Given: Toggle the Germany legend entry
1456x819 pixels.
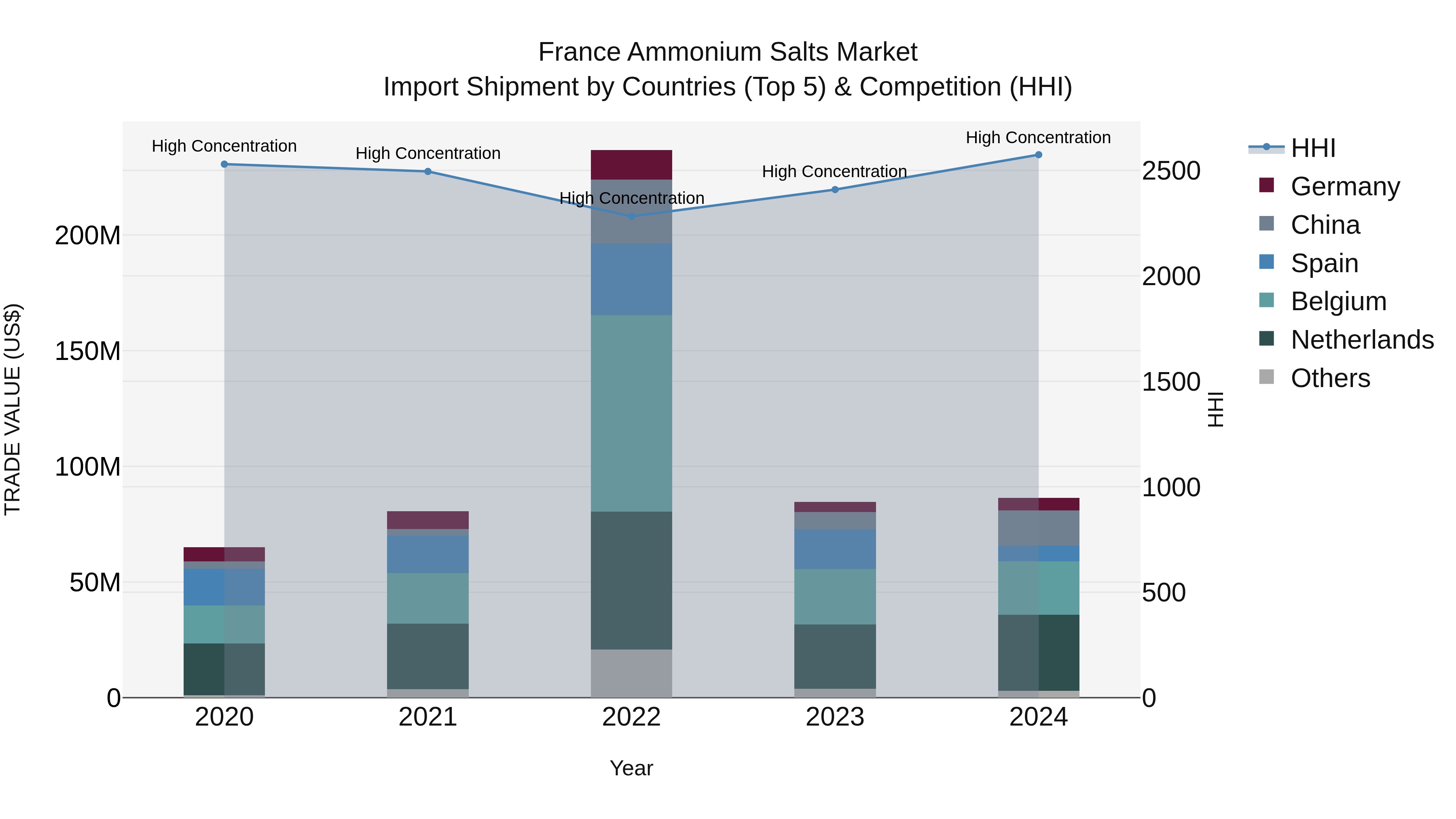Looking at the screenshot, I should click(x=1329, y=186).
